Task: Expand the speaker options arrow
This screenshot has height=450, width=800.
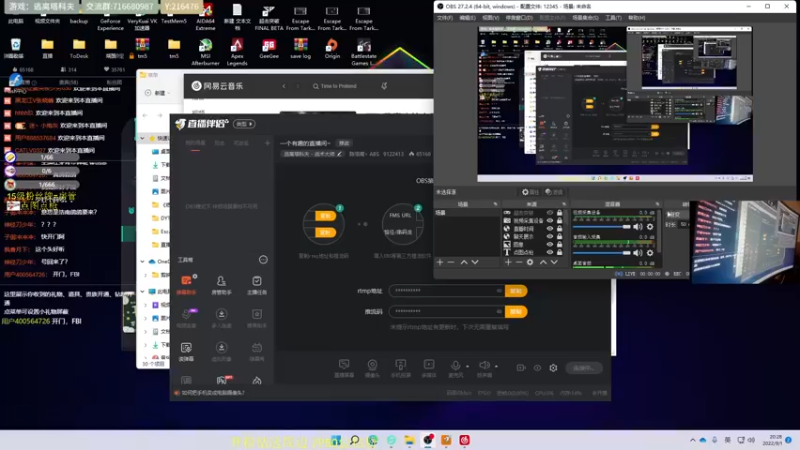Action: click(496, 366)
